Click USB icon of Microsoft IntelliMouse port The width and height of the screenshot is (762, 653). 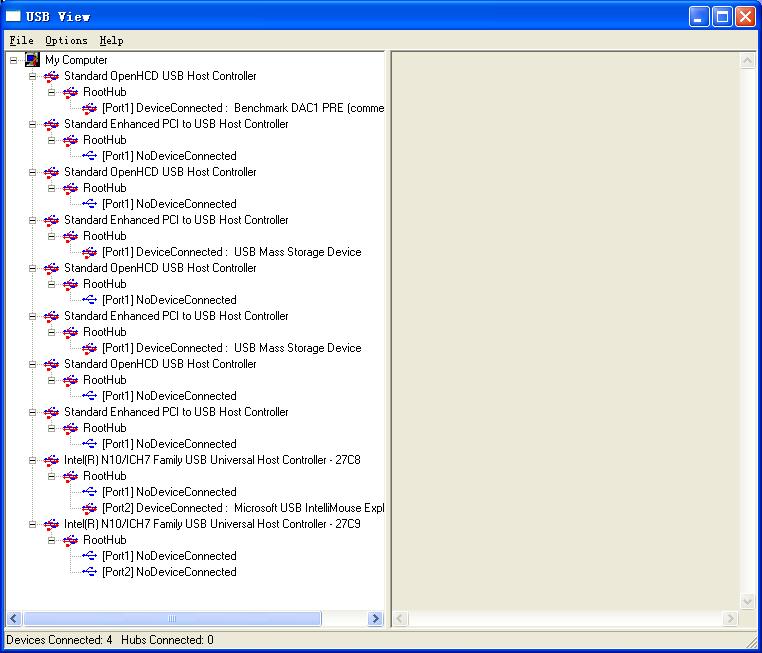pos(89,508)
